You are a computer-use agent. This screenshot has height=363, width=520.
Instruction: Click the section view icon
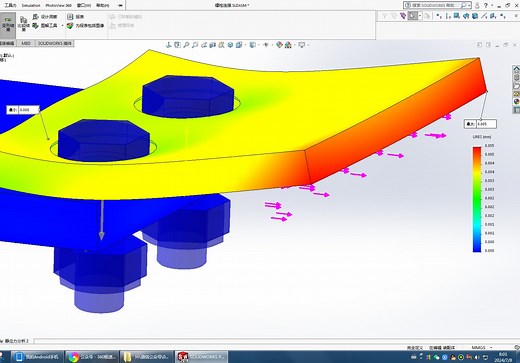coord(212,45)
